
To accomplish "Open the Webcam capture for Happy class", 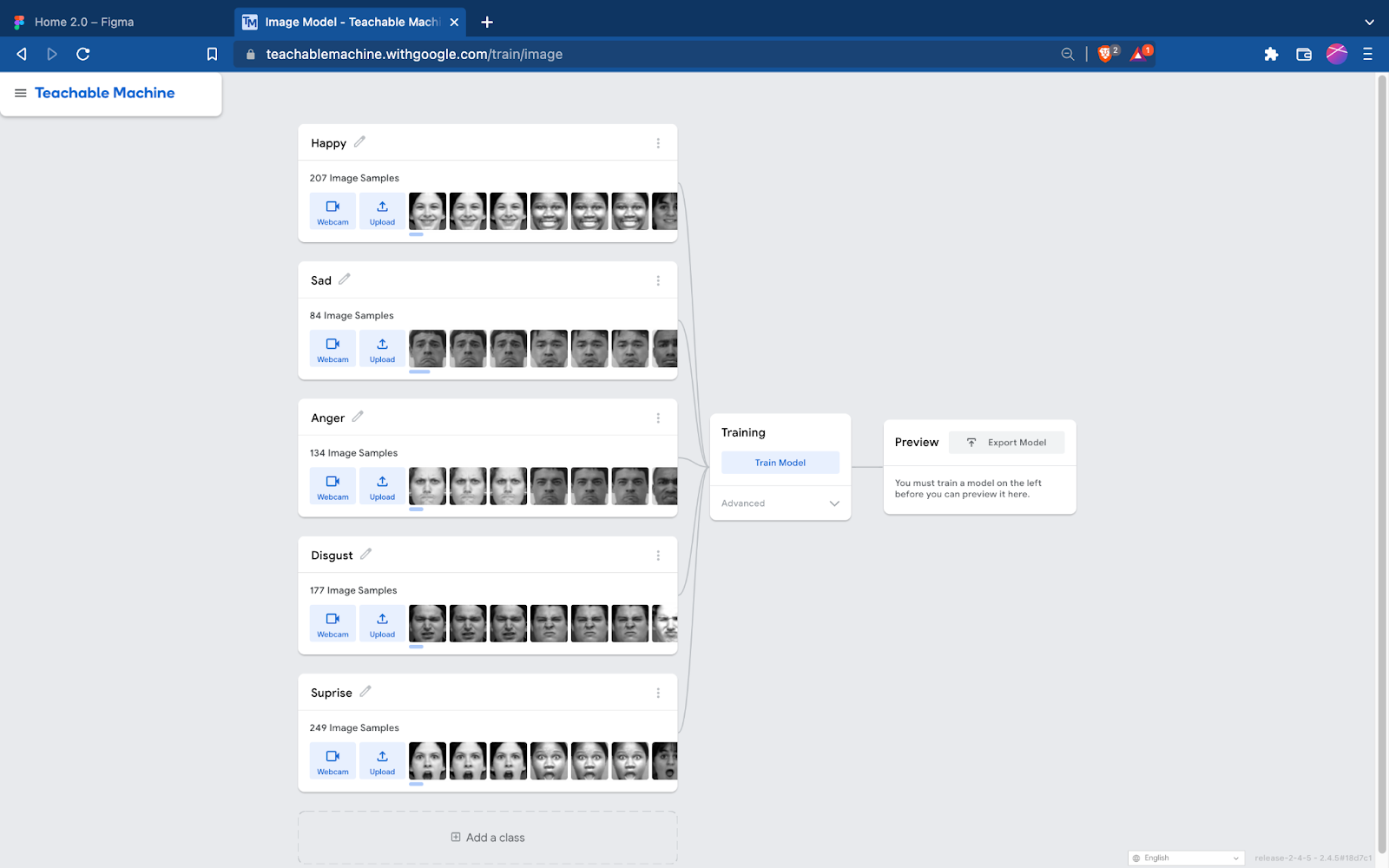I will pos(332,211).
